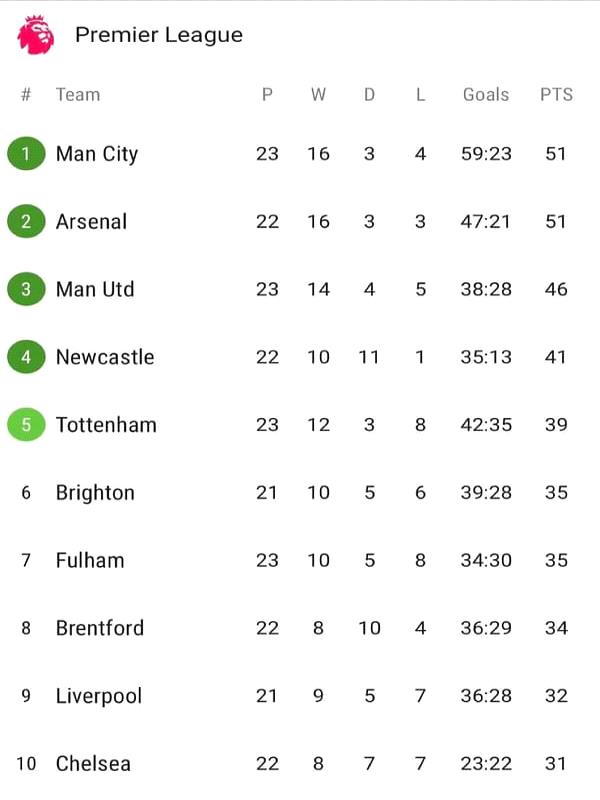This screenshot has height=800, width=600.
Task: Click the Premier League lion logo
Action: [36, 35]
